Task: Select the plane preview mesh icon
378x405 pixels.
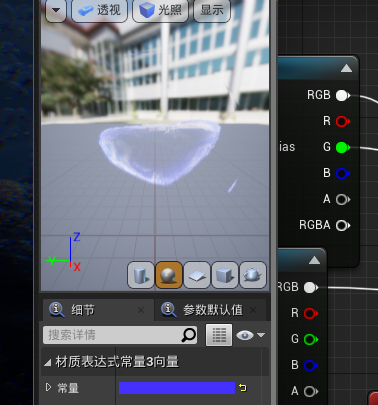Action: tap(197, 275)
